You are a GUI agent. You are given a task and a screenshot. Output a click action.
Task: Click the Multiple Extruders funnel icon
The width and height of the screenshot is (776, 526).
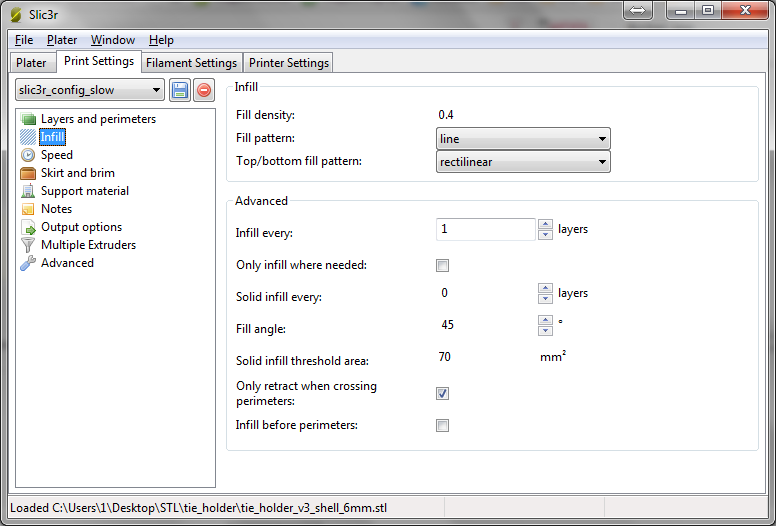coord(28,245)
